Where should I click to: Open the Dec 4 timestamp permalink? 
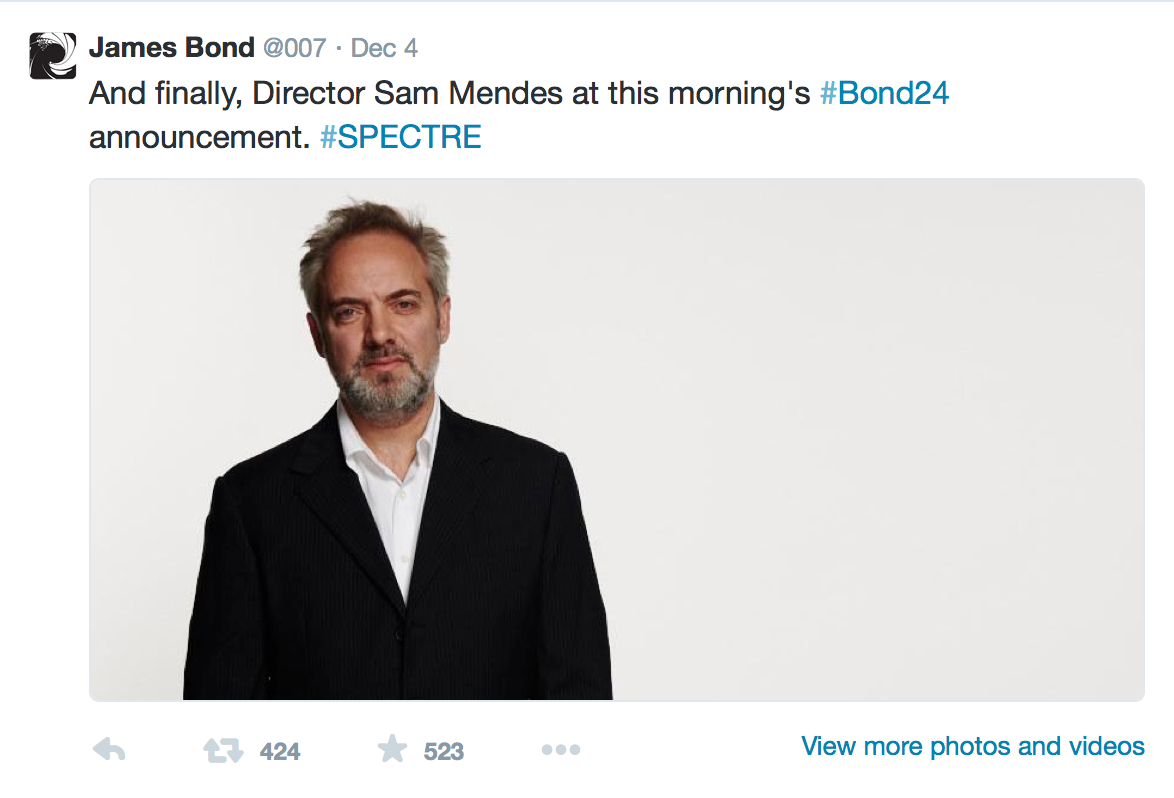[384, 48]
